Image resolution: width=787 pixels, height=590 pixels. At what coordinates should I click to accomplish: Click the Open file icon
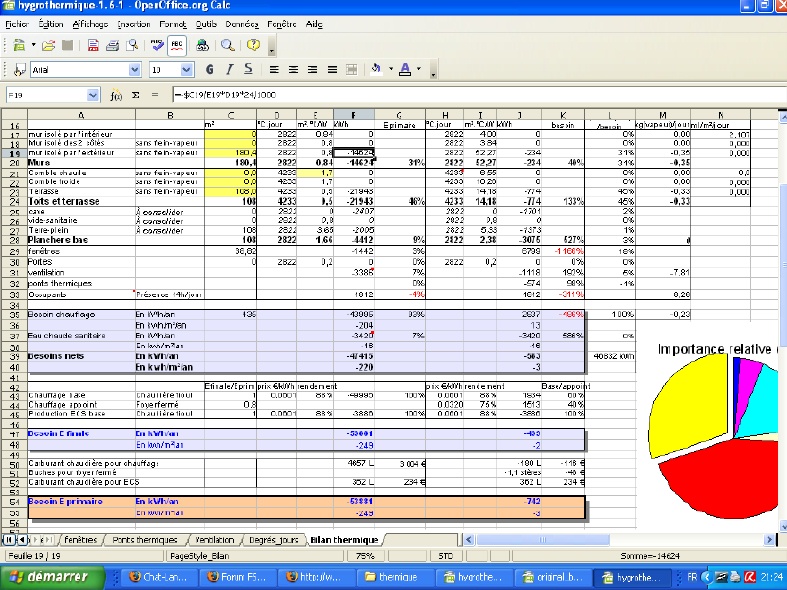(x=48, y=46)
